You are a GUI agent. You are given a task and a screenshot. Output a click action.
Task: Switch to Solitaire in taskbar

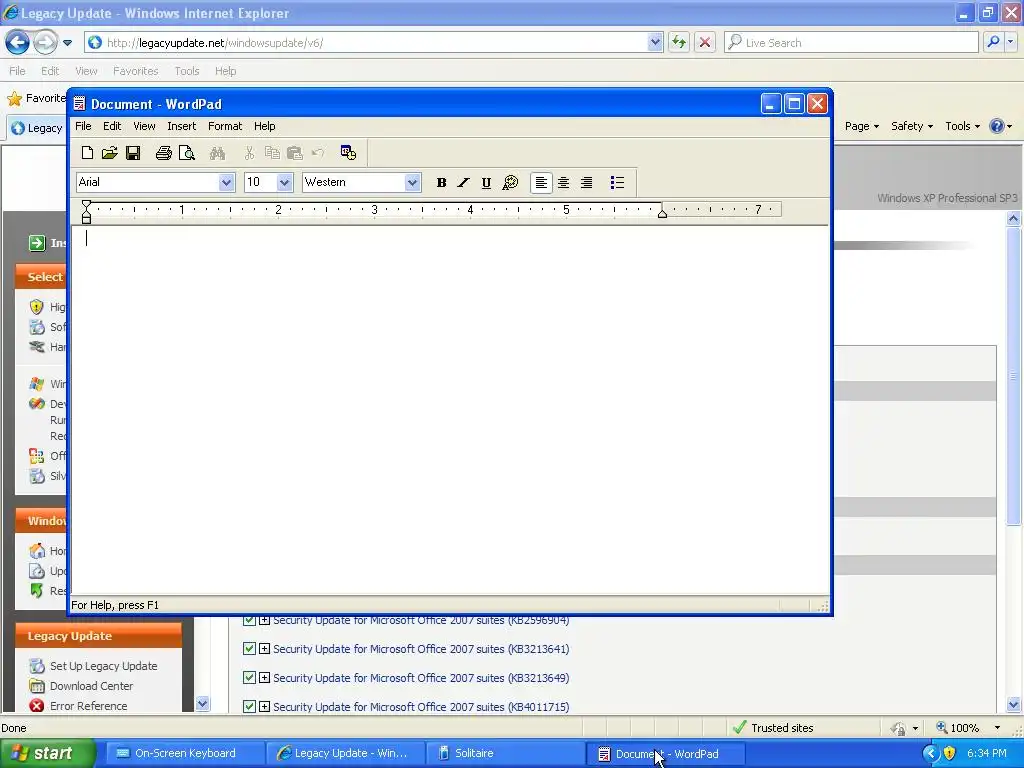tap(504, 753)
